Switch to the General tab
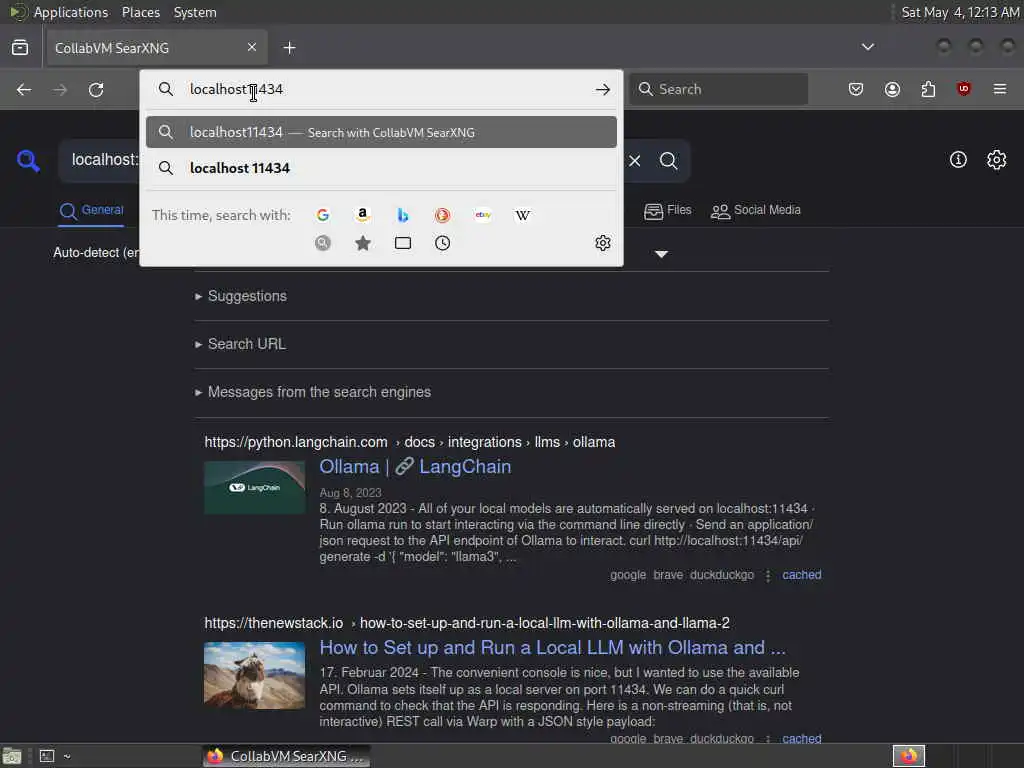 click(x=91, y=210)
